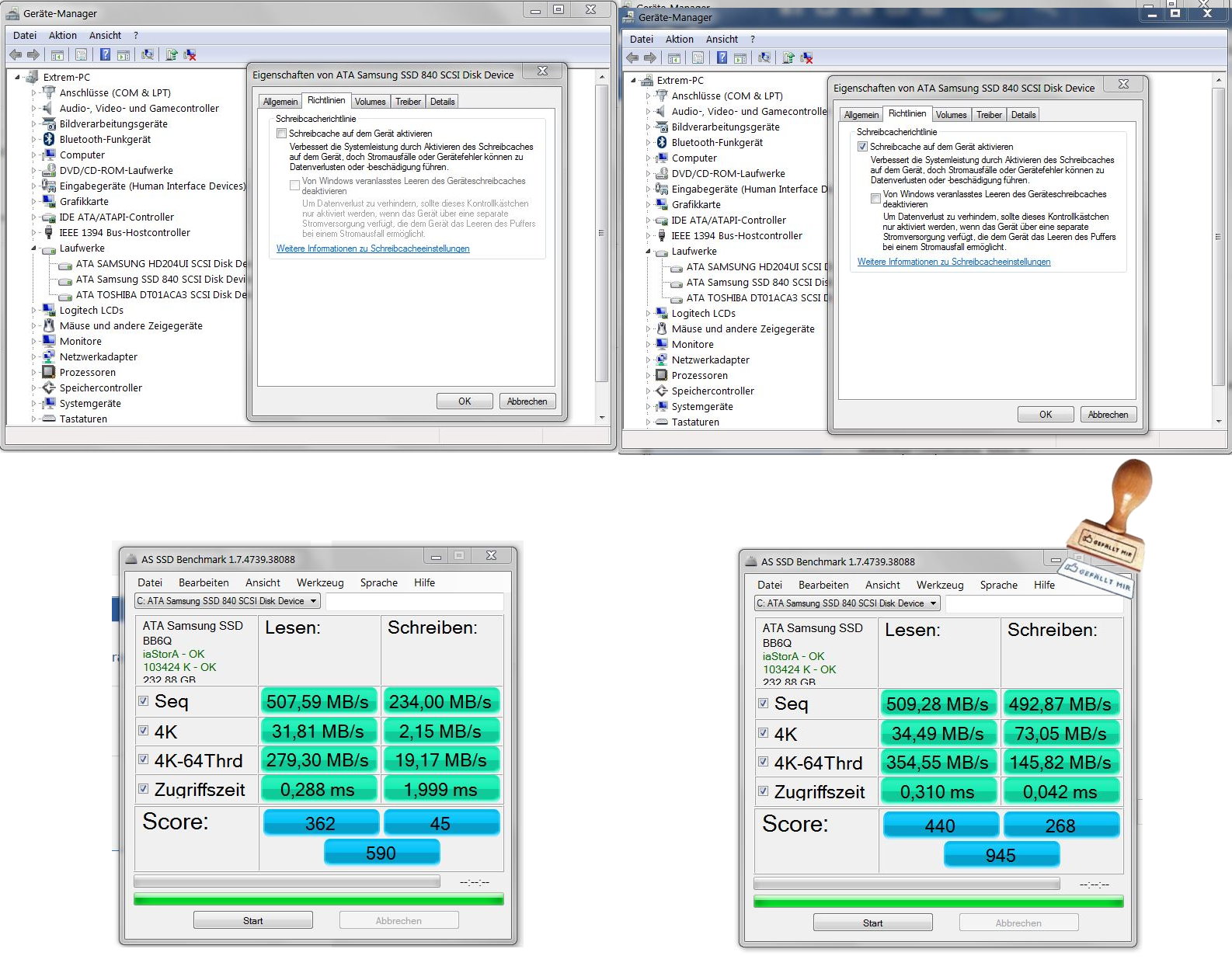Collapse Laufwerke node in left device tree
Viewport: 1232px width, 980px height.
click(x=34, y=248)
